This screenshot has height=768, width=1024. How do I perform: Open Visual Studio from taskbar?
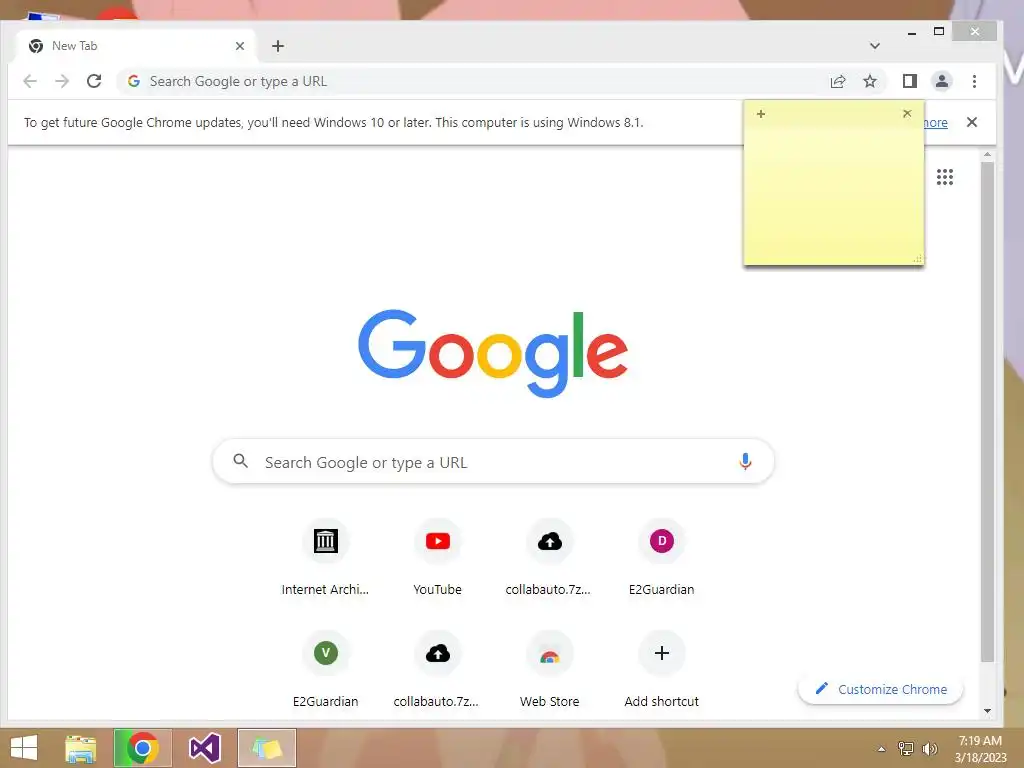point(204,748)
